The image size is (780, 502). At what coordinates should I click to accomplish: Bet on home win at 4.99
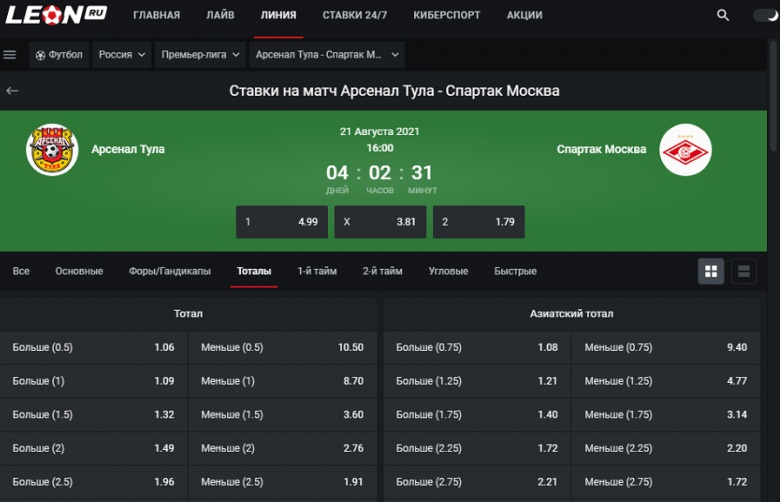click(x=281, y=222)
